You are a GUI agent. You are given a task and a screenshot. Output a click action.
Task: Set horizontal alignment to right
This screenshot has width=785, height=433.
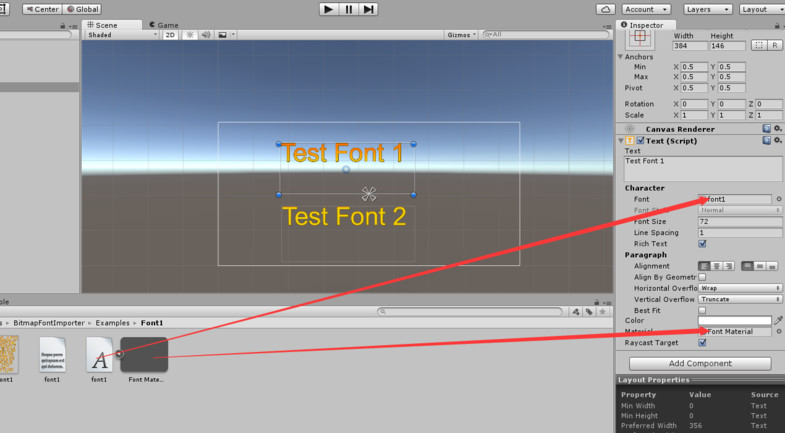tap(729, 266)
